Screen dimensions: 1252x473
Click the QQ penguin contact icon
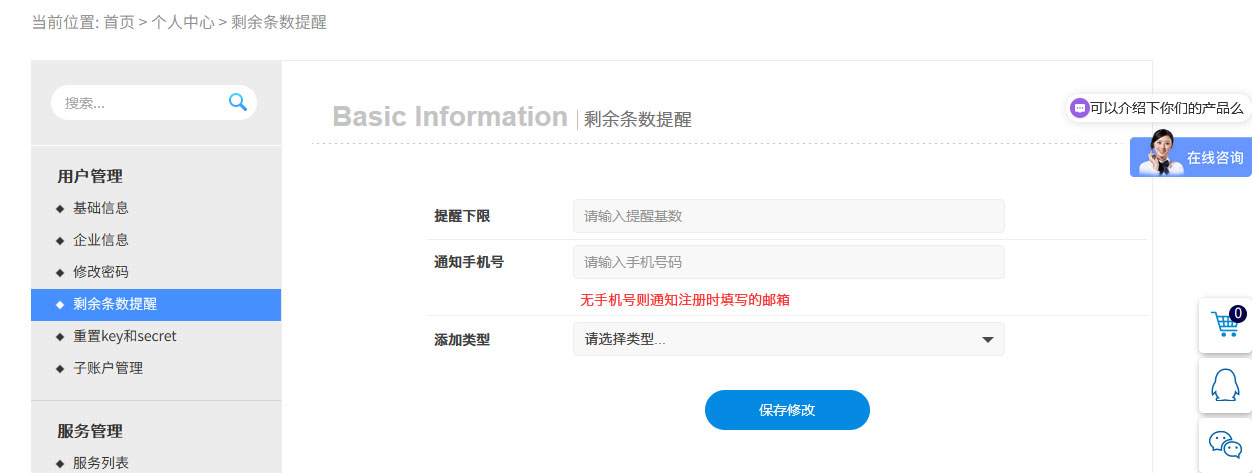[x=1225, y=385]
